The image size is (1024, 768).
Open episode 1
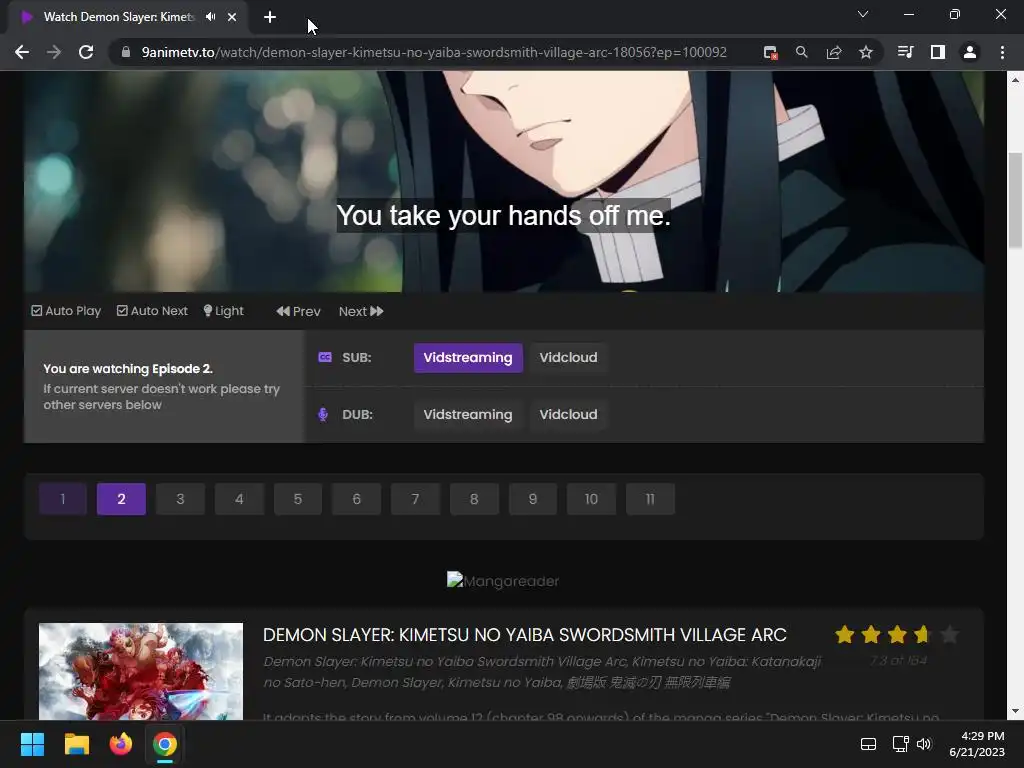coord(63,499)
